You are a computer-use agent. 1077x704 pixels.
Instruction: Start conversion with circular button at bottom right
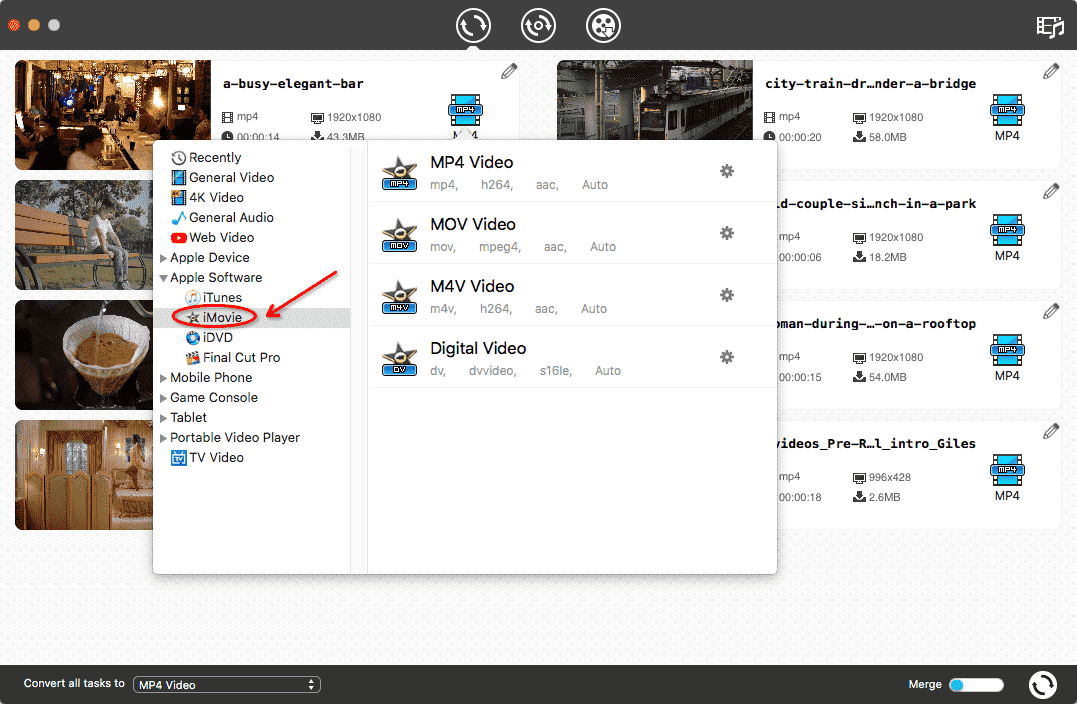coord(1042,685)
